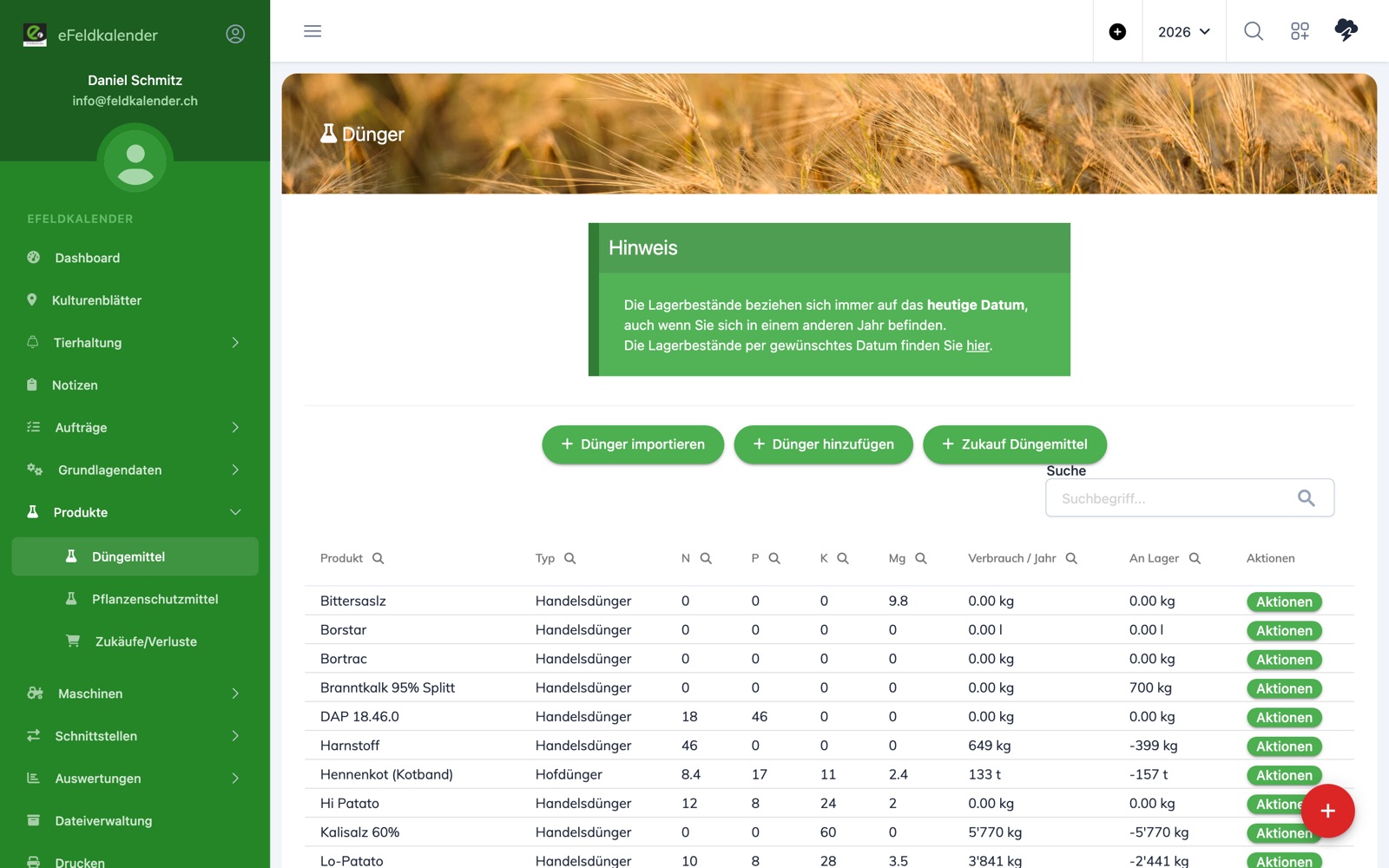Follow the 'hier' link in the Hinweis box
This screenshot has width=1389, height=868.
[x=978, y=345]
